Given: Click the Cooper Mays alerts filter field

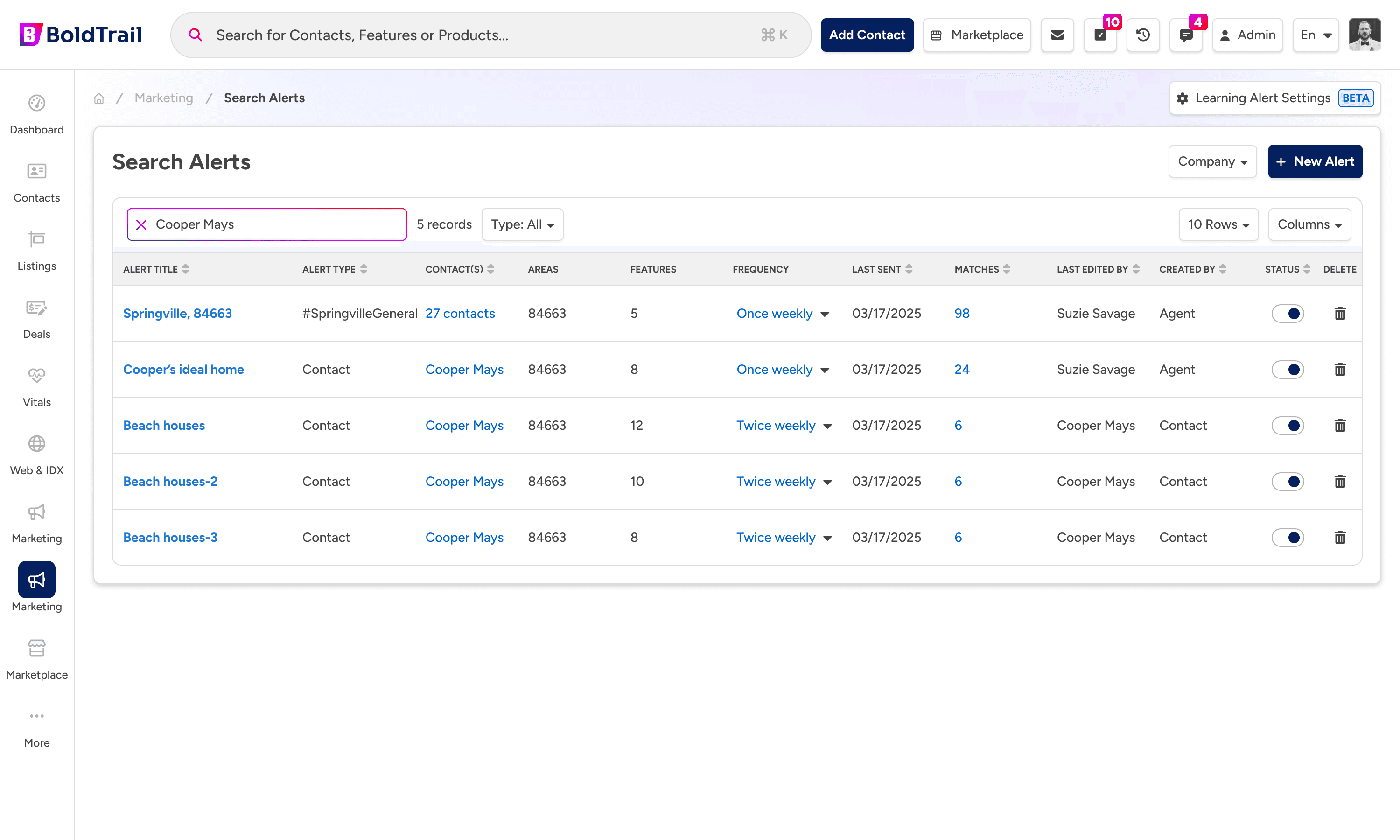Looking at the screenshot, I should [266, 225].
